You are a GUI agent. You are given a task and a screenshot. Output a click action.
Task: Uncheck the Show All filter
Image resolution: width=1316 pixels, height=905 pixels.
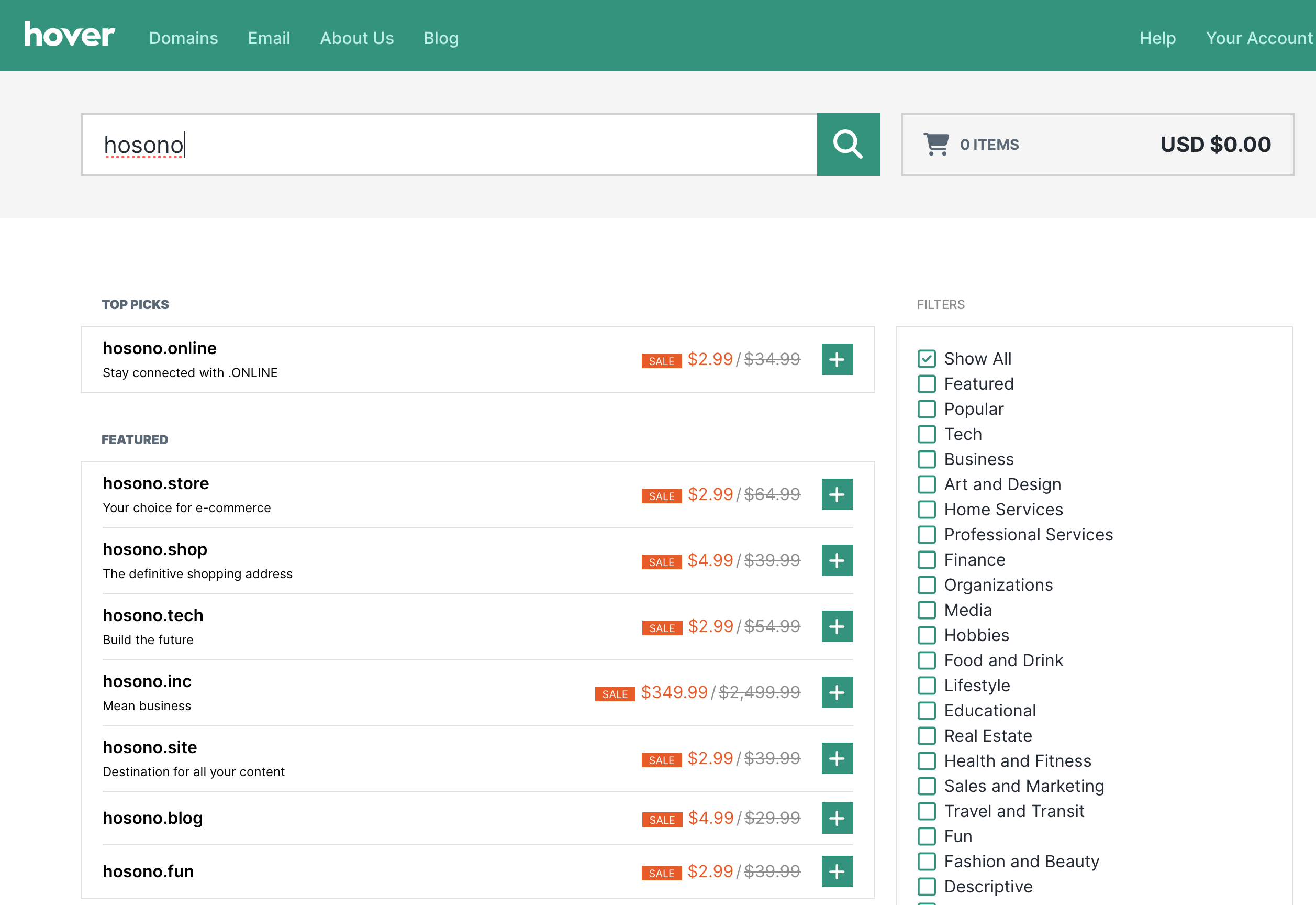point(927,358)
